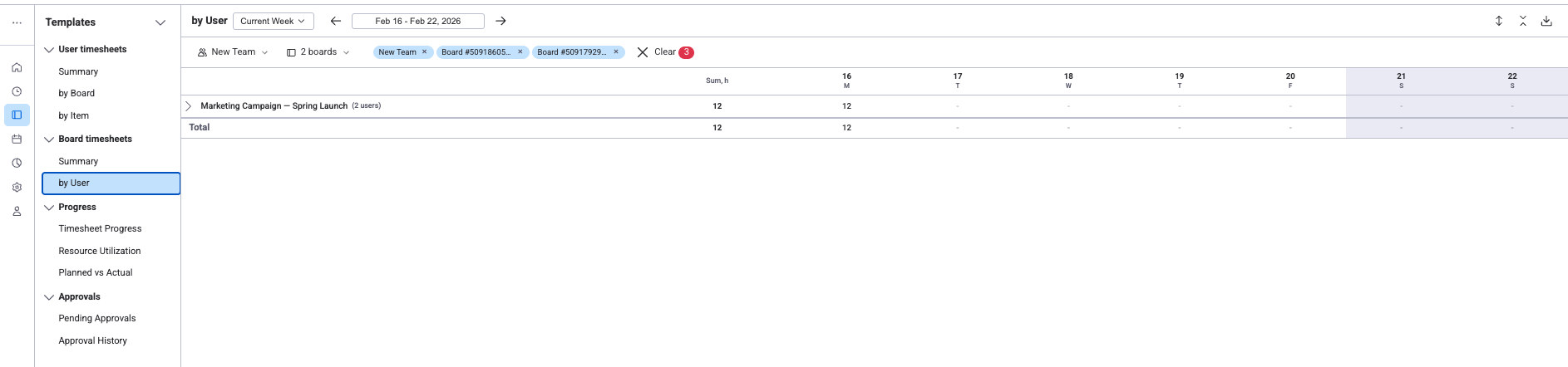
Task: Open the settings gear icon
Action: (x=17, y=187)
